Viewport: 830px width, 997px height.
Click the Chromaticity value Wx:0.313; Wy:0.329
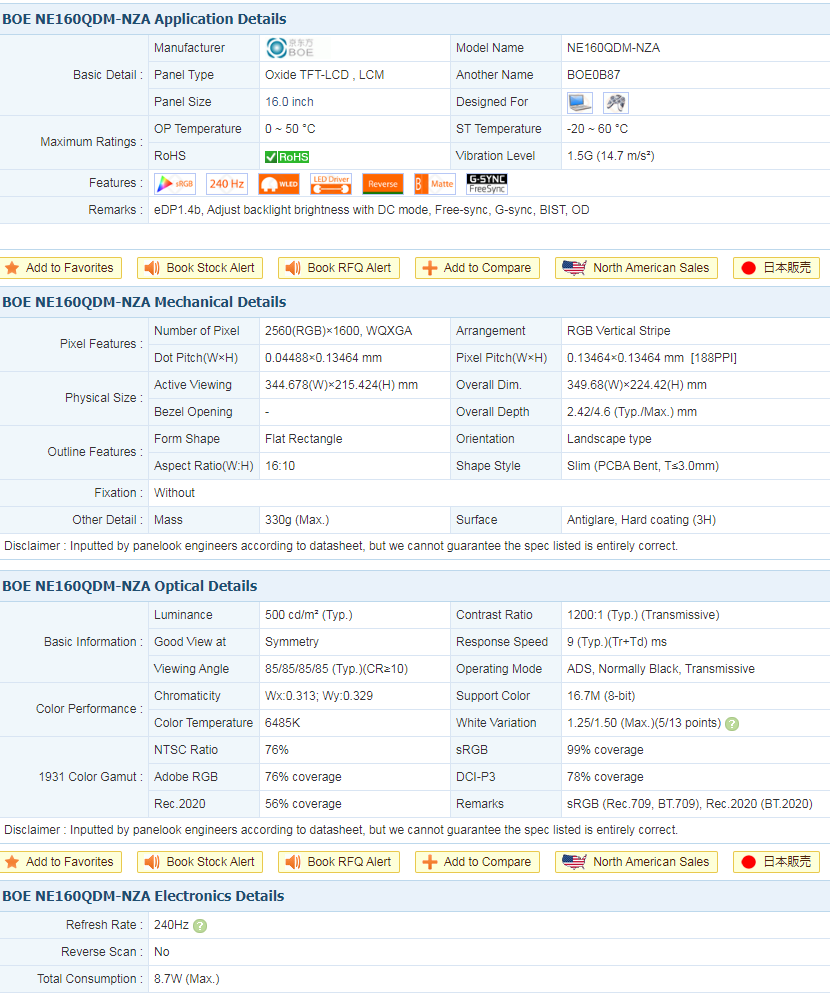(x=319, y=696)
